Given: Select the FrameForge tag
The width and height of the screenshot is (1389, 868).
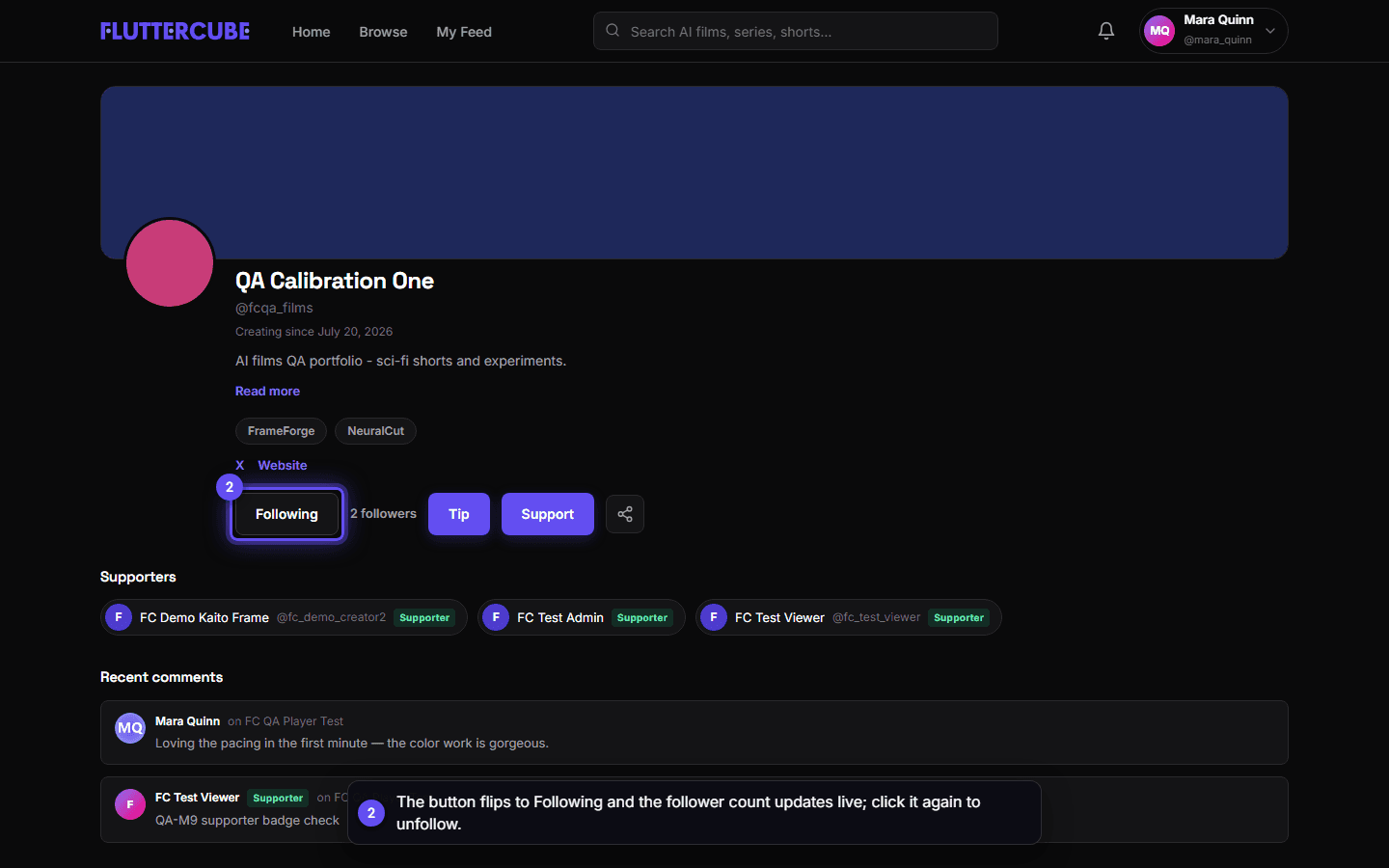Looking at the screenshot, I should 281,431.
